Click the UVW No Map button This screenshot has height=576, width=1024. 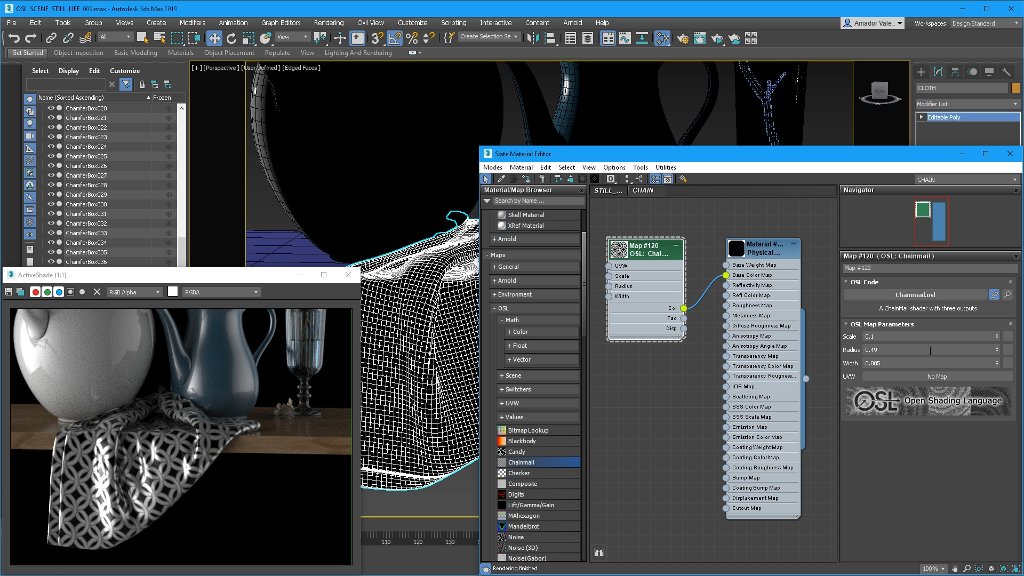pos(936,377)
